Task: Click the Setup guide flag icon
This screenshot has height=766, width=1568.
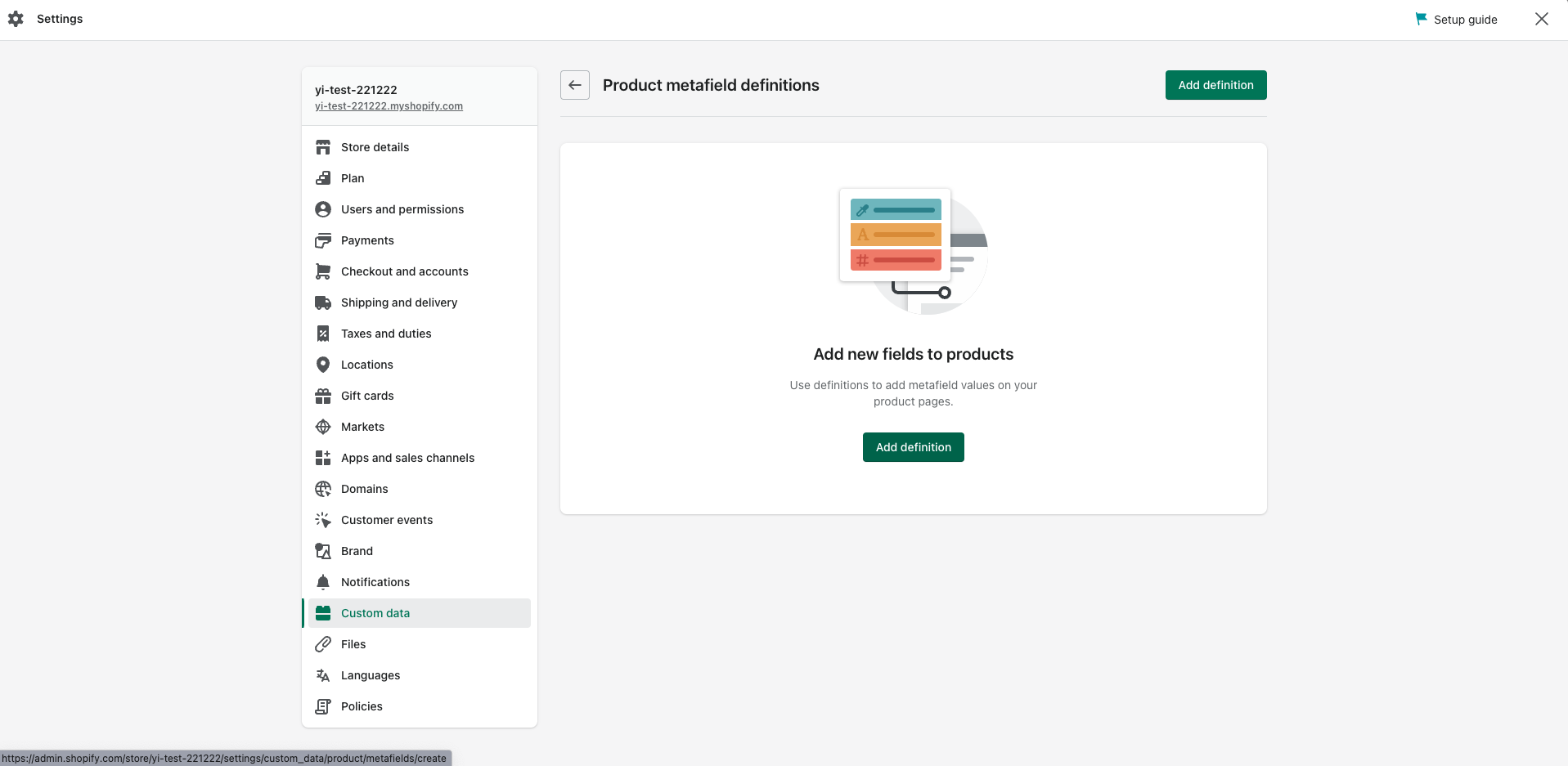Action: coord(1422,19)
